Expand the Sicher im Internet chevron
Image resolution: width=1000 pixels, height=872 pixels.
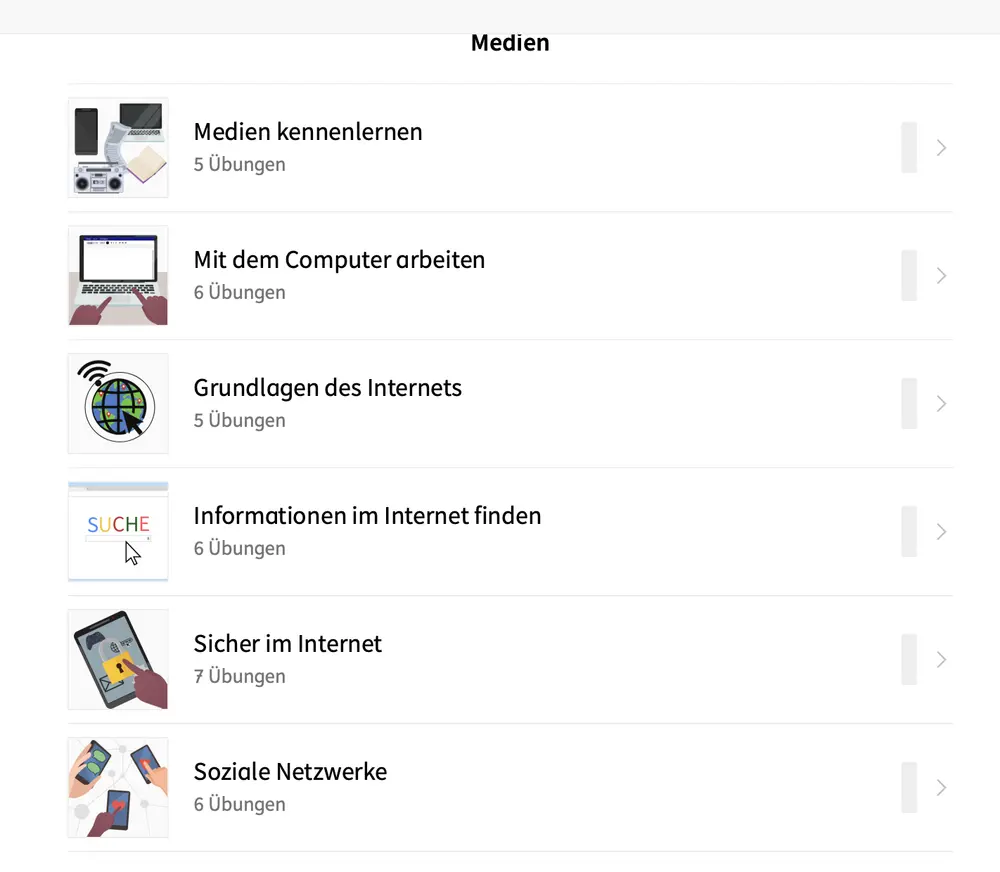pyautogui.click(x=941, y=660)
